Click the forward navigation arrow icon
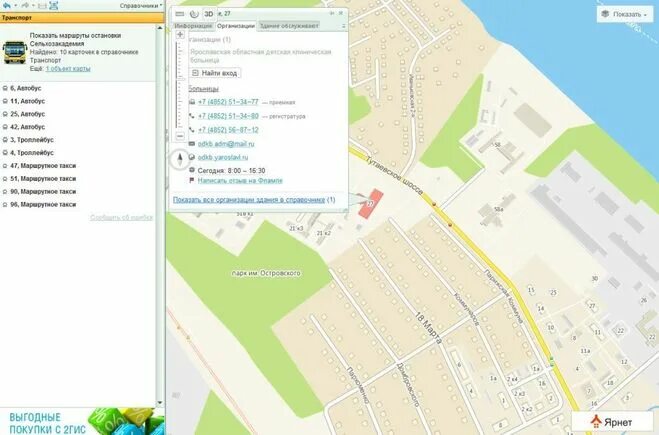The width and height of the screenshot is (659, 435). (25, 5)
